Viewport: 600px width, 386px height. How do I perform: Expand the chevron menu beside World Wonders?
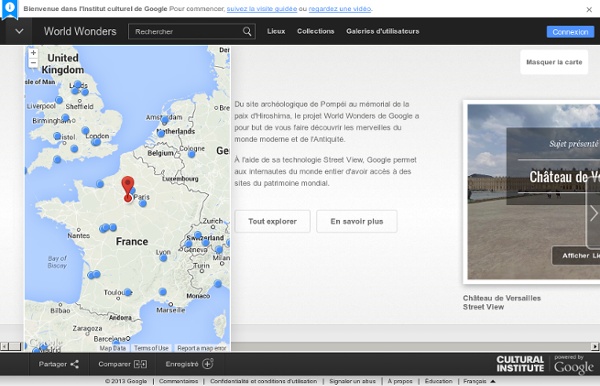point(19,31)
